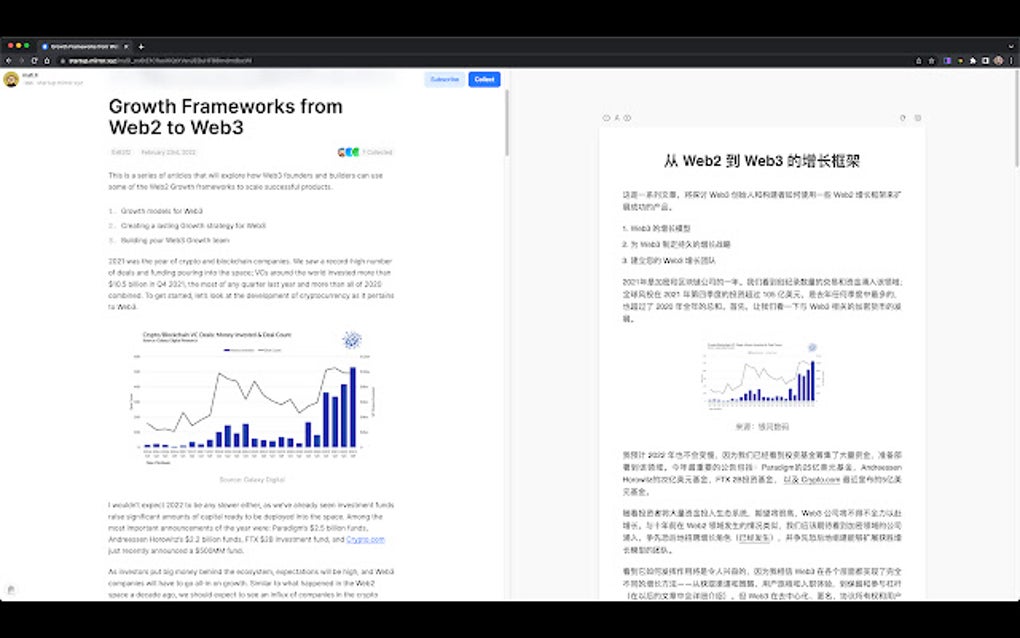Select the Growth Frameworks browser tab
Image resolution: width=1020 pixels, height=638 pixels.
83,46
